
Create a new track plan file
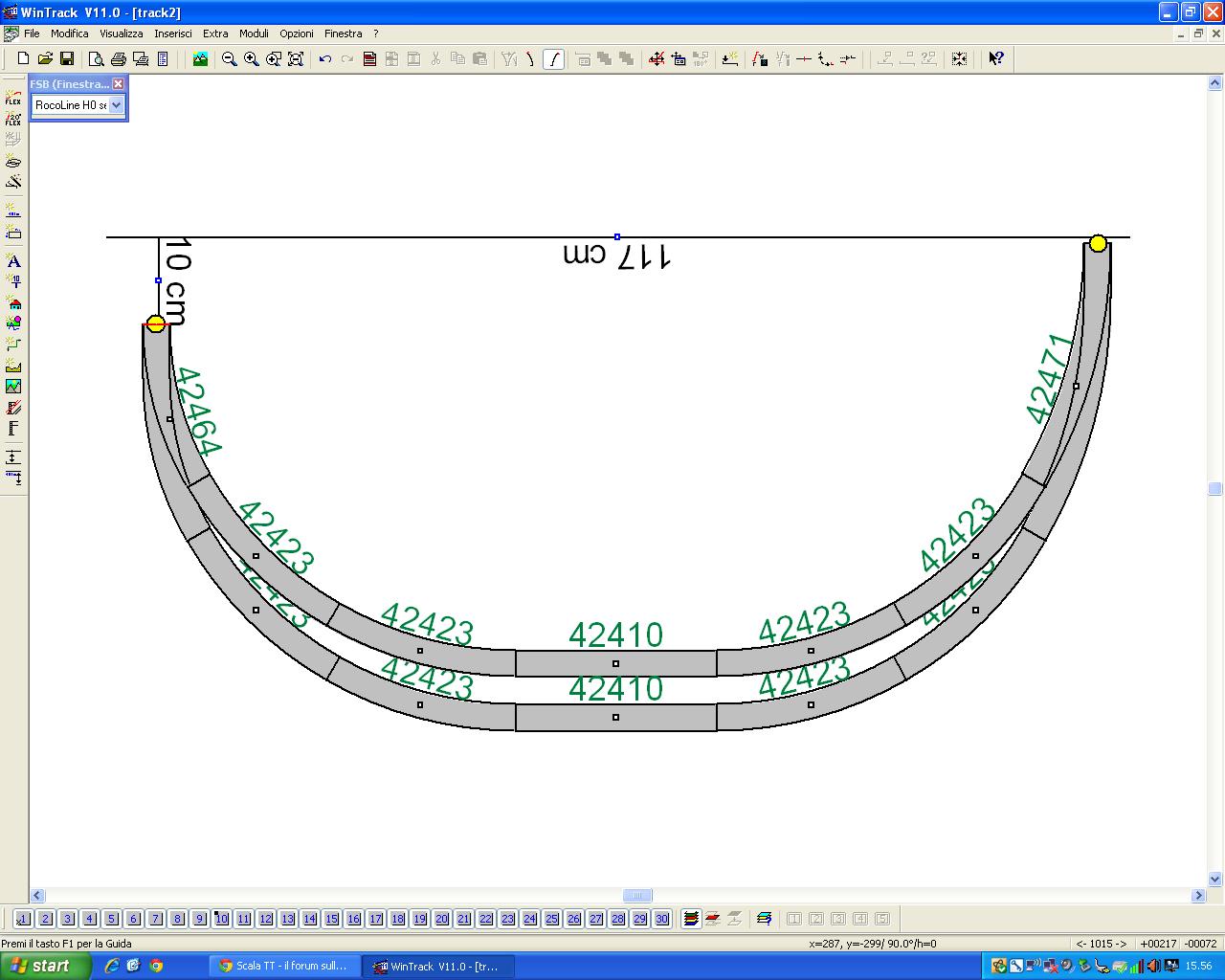point(23,58)
